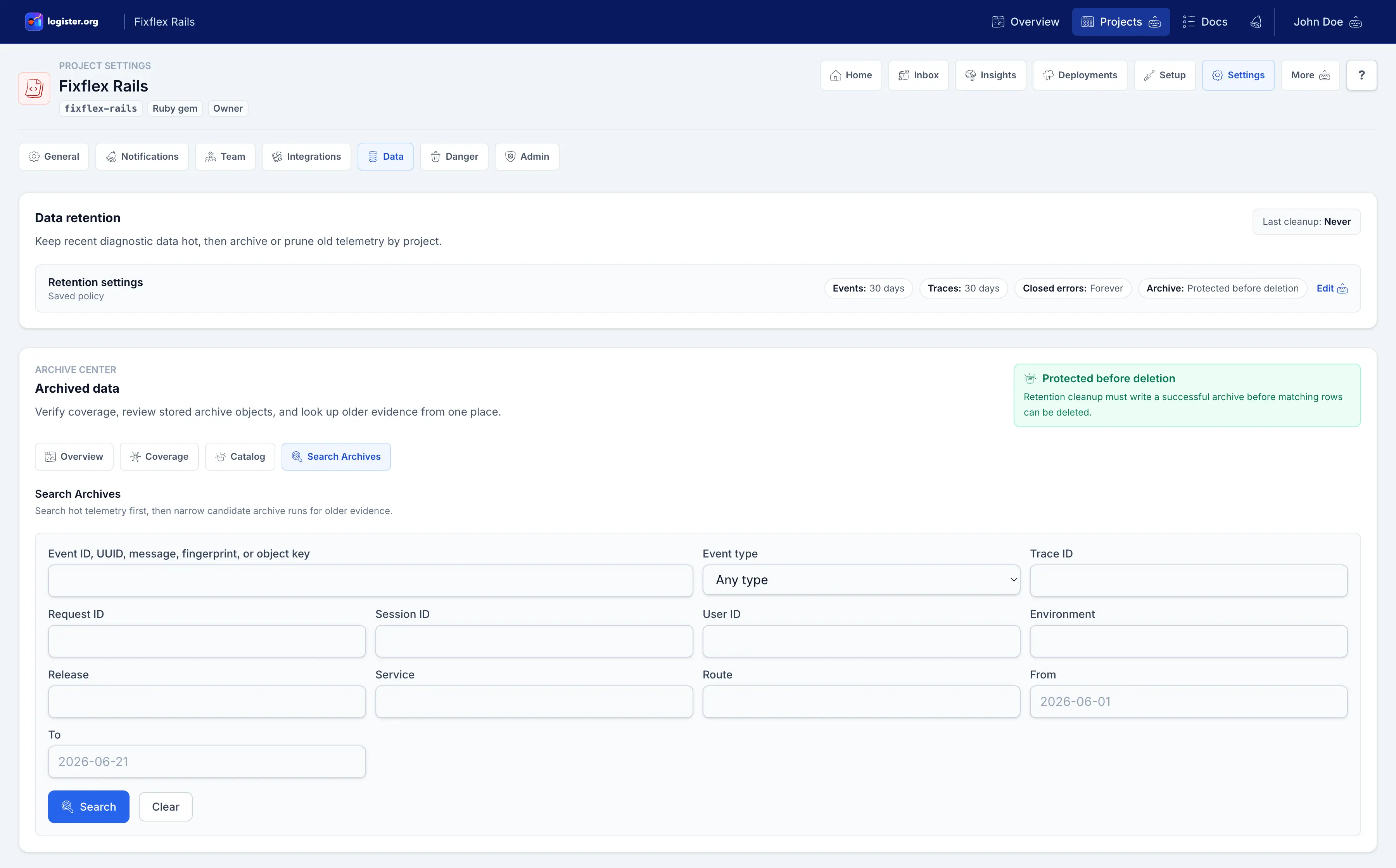Open the Admin settings tab
The height and width of the screenshot is (868, 1396).
pyautogui.click(x=527, y=157)
